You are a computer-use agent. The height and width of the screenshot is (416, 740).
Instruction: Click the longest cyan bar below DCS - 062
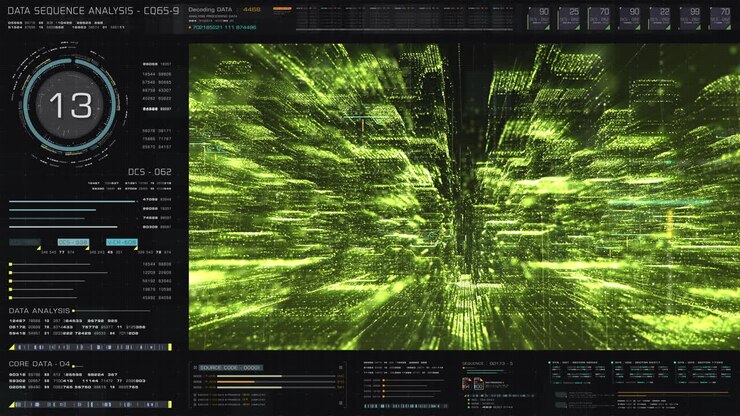72,202
